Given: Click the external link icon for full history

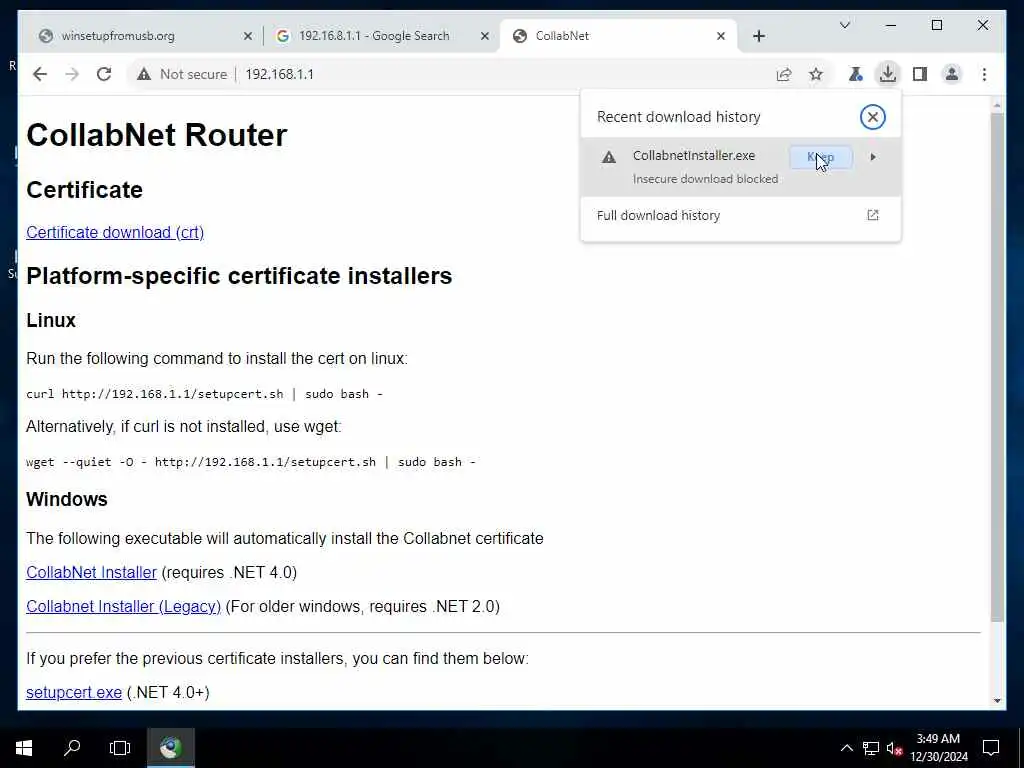Looking at the screenshot, I should click(x=872, y=215).
